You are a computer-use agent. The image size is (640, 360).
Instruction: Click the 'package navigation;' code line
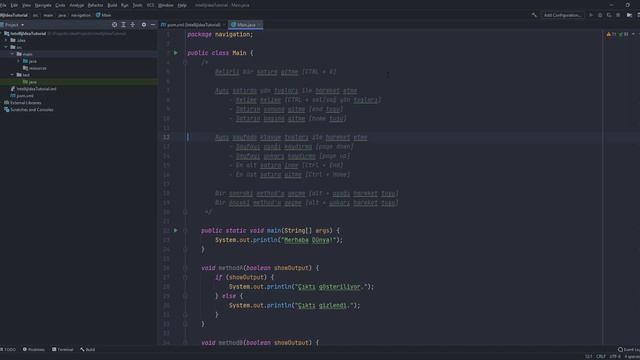click(220, 34)
